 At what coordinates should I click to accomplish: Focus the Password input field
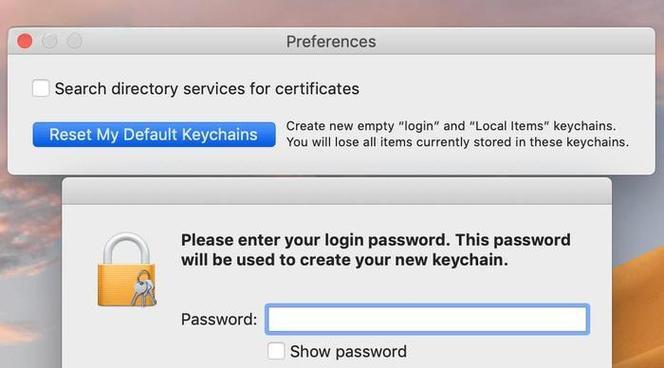[x=427, y=319]
